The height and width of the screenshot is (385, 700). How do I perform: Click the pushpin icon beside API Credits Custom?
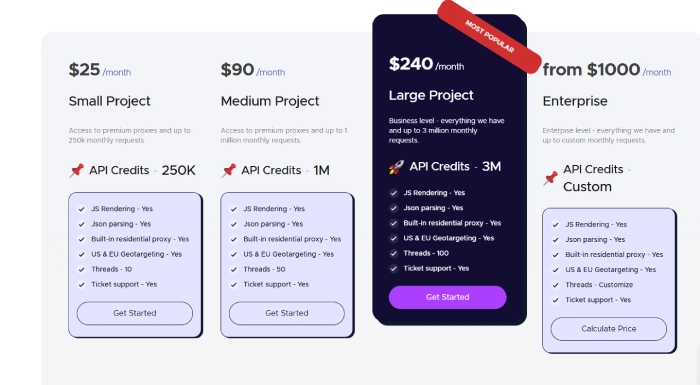[550, 178]
